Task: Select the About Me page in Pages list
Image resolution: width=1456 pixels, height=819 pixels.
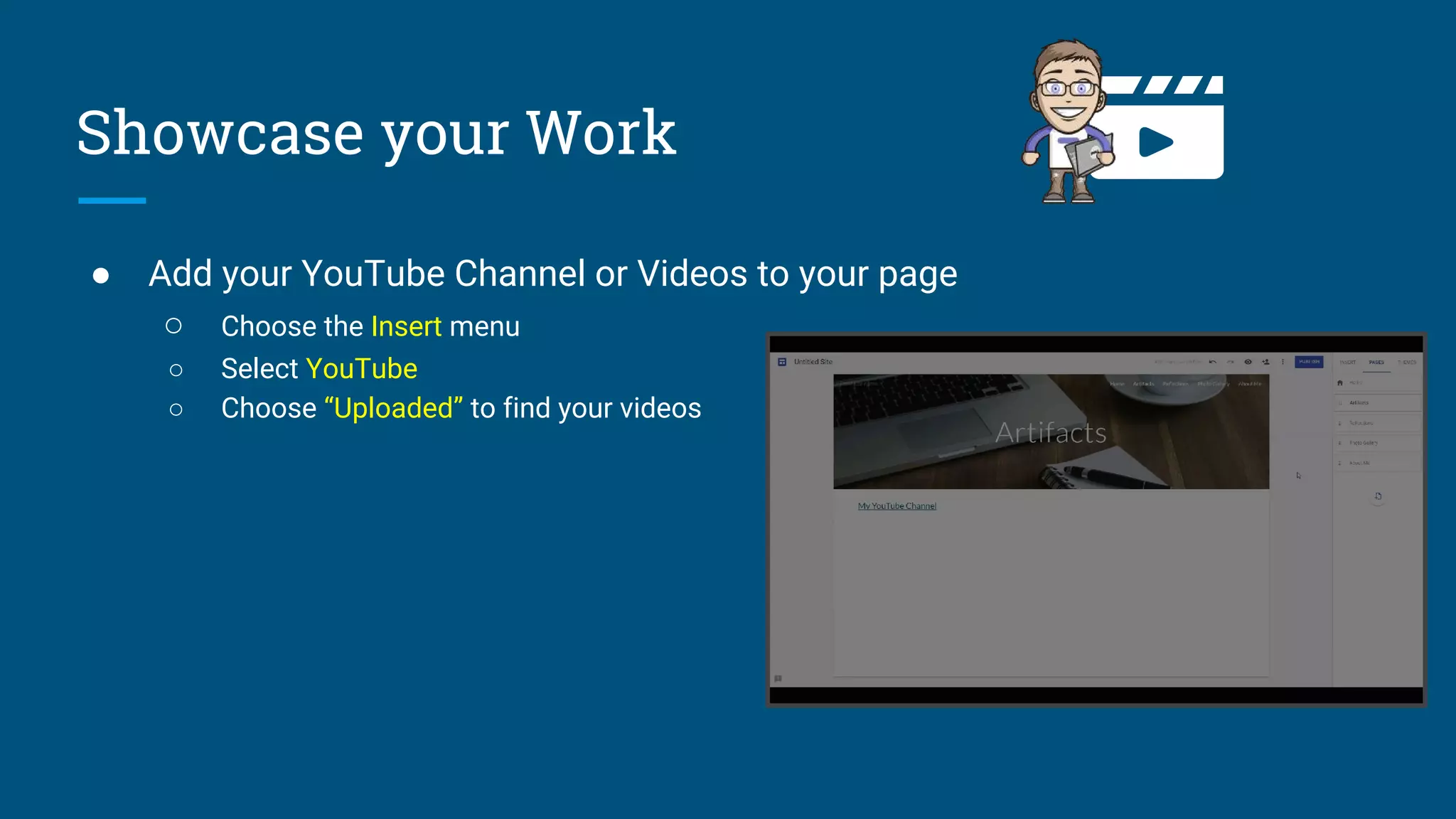Action: [1378, 463]
